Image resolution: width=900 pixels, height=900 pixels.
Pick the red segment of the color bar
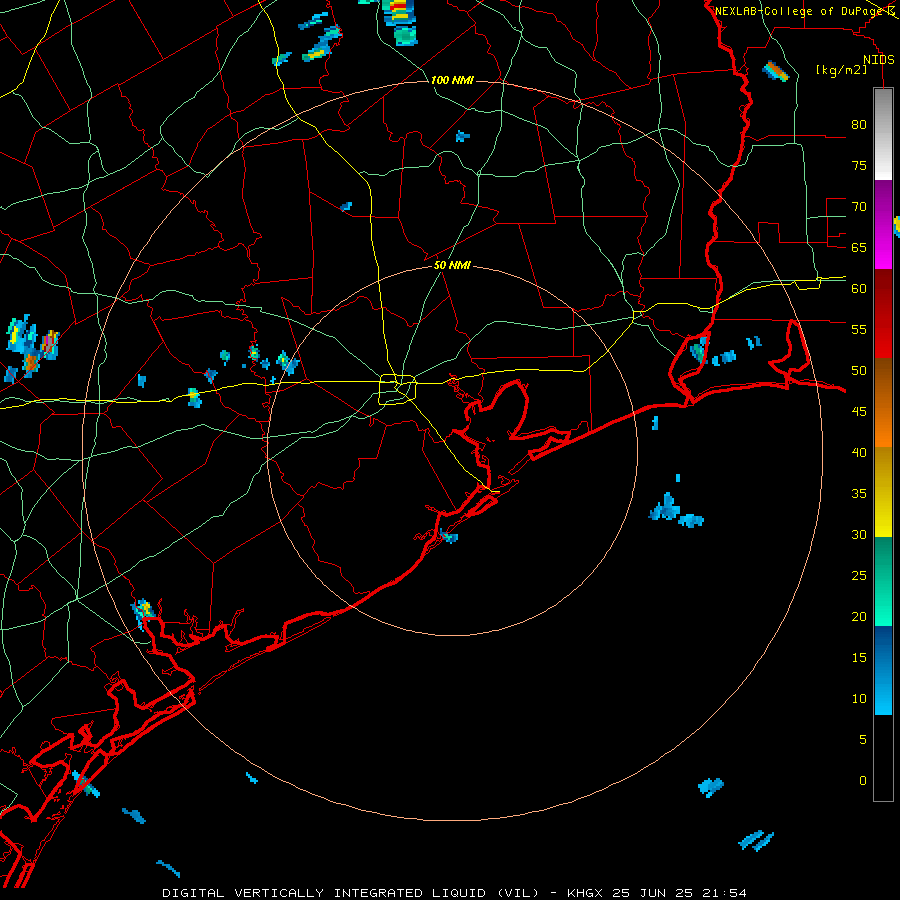tap(883, 313)
